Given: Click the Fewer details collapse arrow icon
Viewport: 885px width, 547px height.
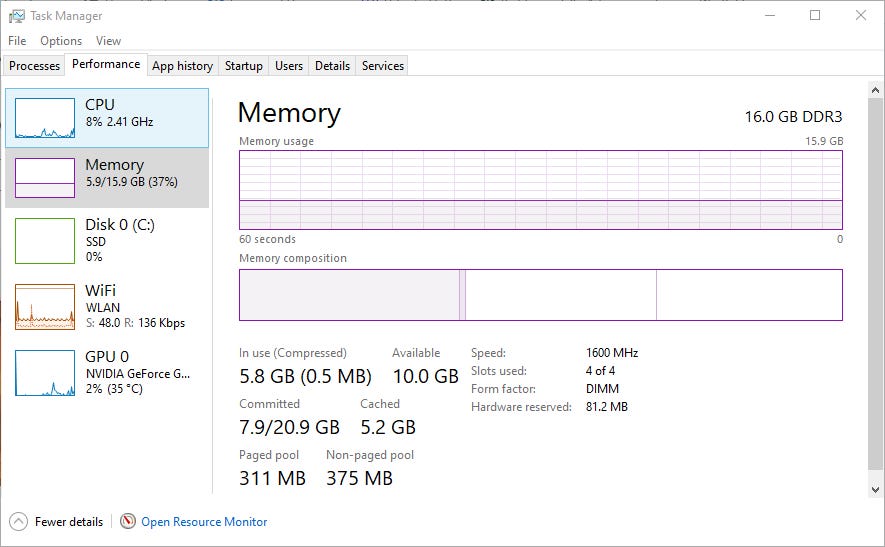Looking at the screenshot, I should [18, 522].
